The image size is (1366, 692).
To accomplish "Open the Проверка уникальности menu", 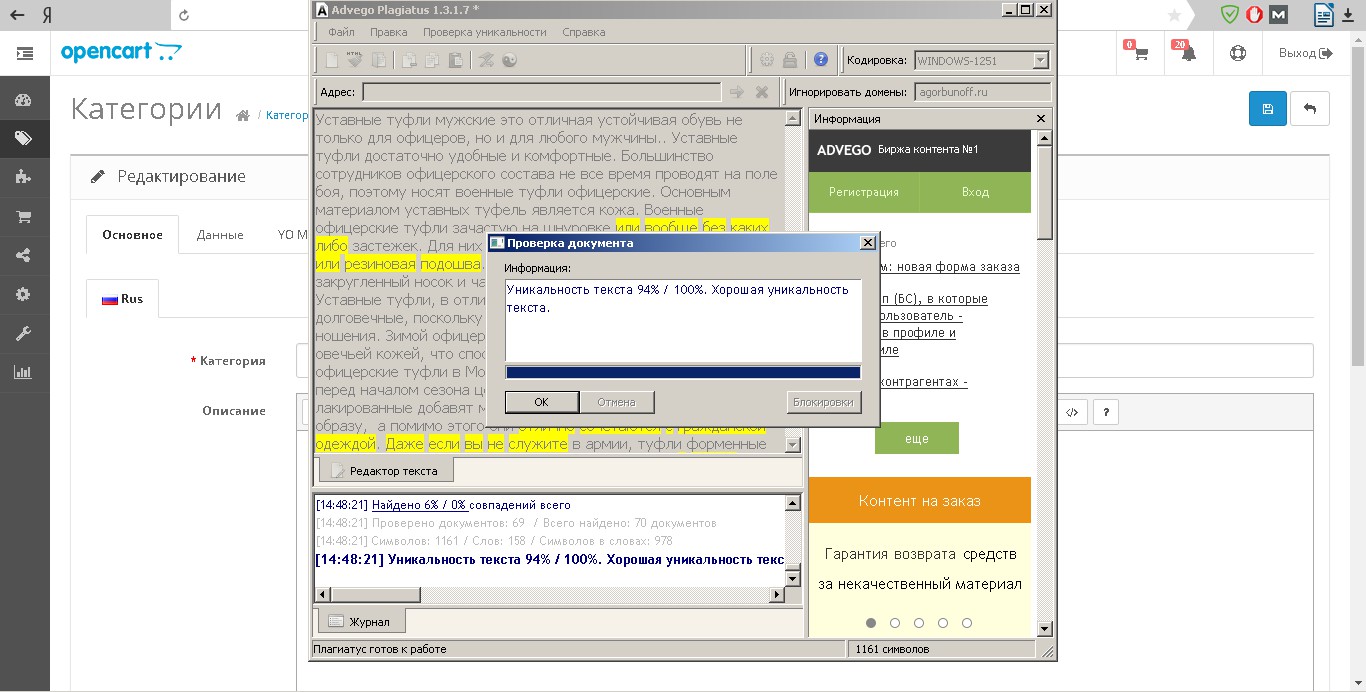I will (484, 32).
